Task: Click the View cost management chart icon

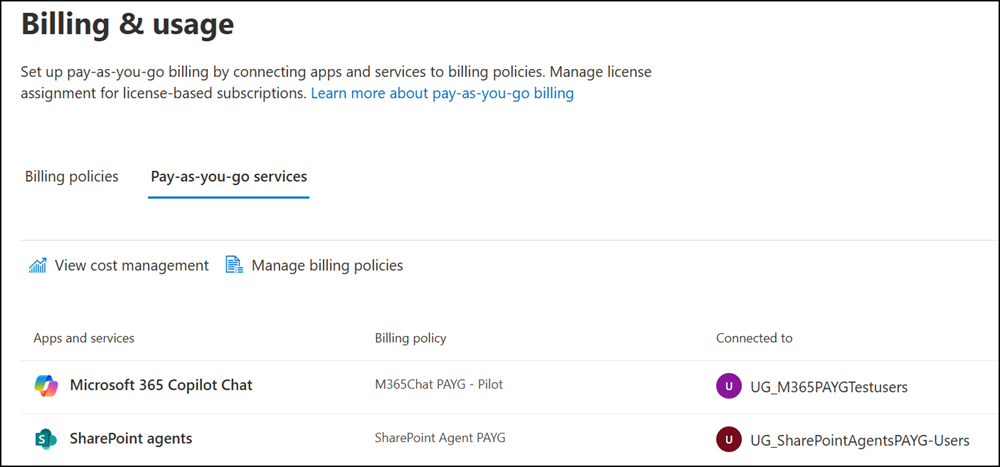Action: [38, 265]
